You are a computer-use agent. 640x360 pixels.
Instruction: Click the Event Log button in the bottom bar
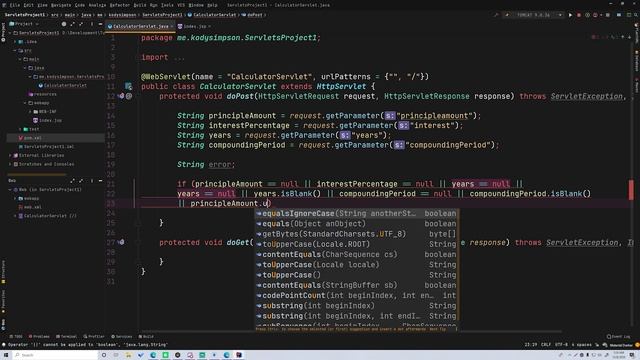click(618, 337)
